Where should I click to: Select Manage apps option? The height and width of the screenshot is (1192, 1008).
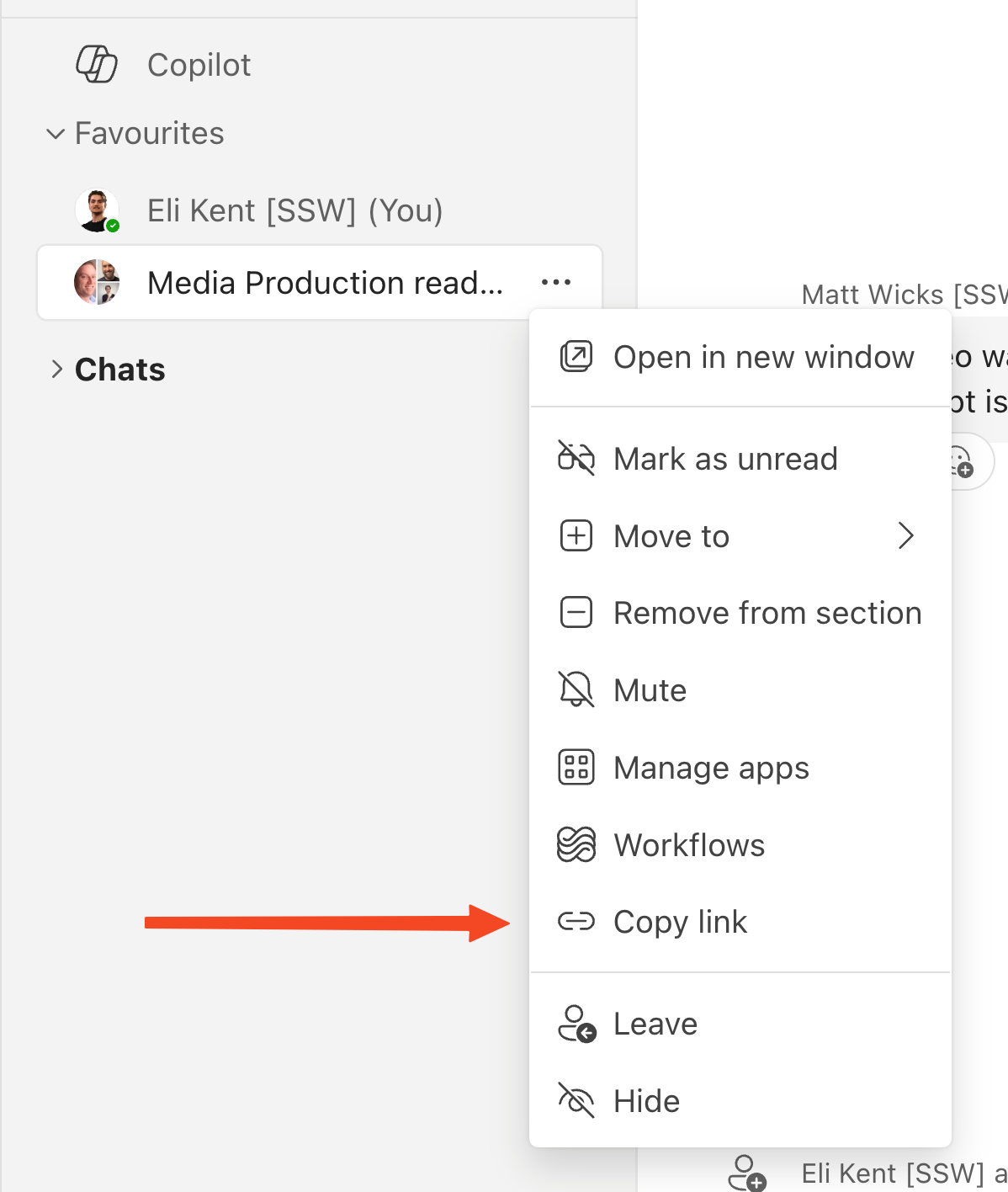tap(740, 768)
